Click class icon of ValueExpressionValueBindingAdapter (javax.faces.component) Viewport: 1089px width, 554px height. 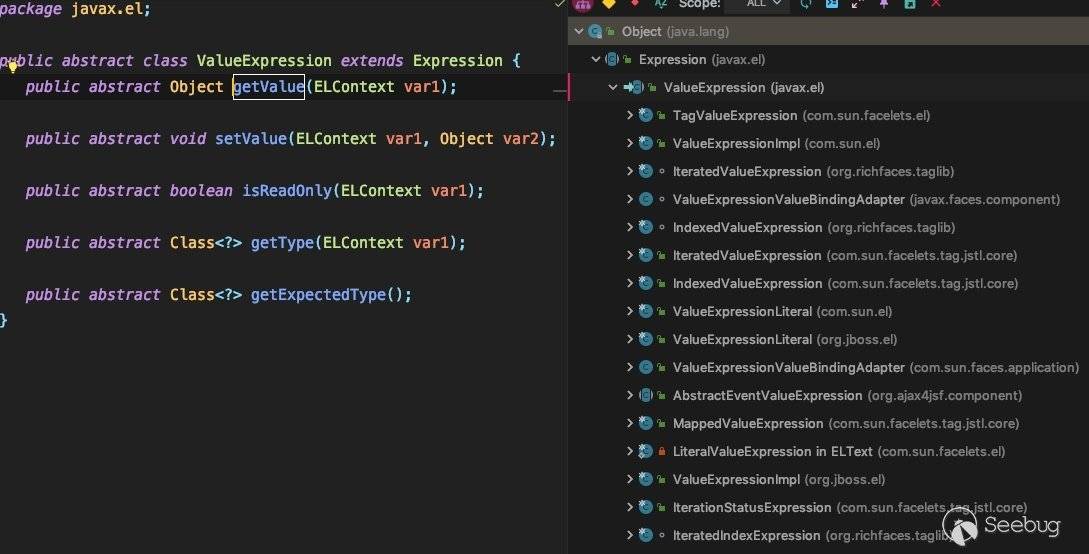coord(645,199)
